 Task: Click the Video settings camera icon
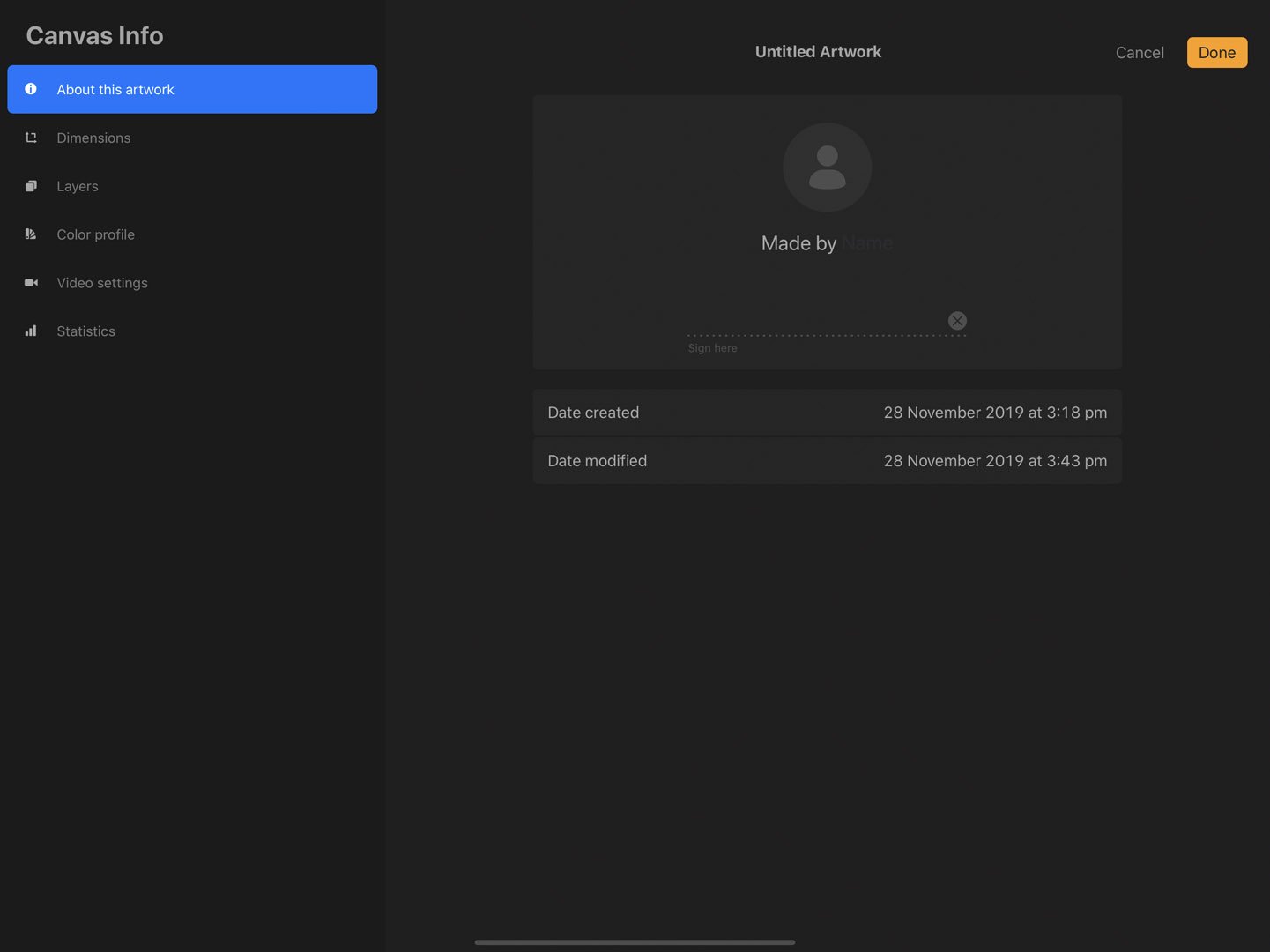[x=31, y=282]
